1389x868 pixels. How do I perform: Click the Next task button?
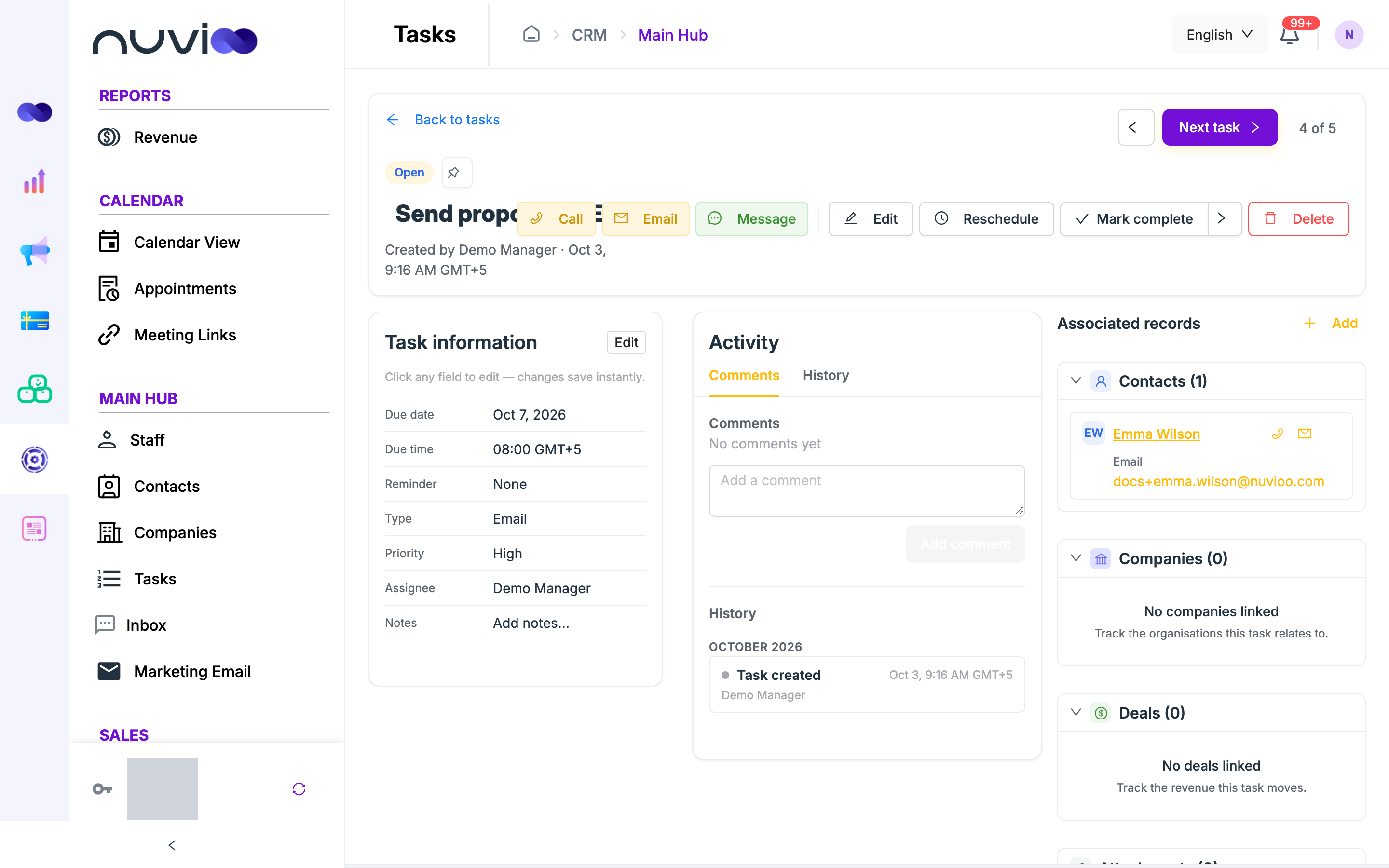click(x=1220, y=127)
